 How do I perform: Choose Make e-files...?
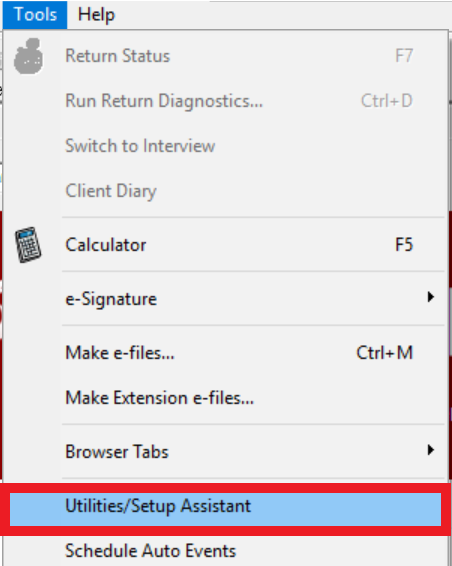(x=120, y=353)
